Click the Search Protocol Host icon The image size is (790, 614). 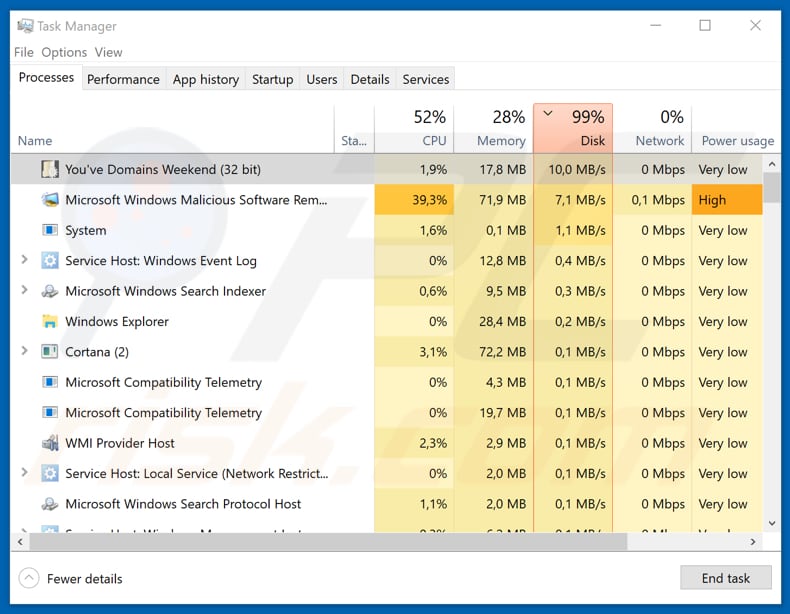(49, 504)
